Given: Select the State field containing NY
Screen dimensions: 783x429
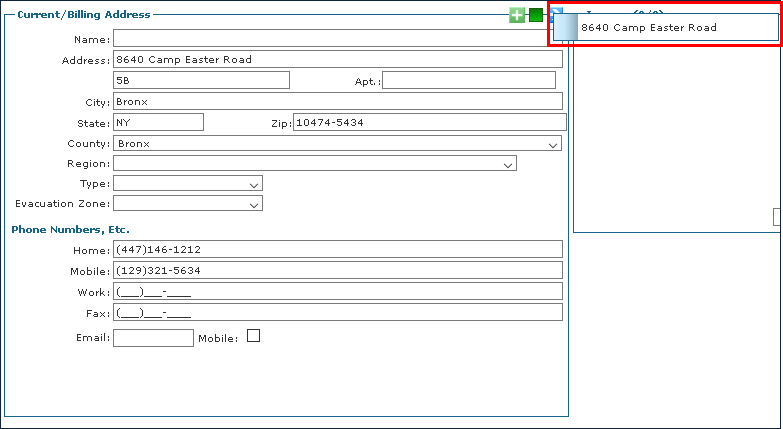Looking at the screenshot, I should click(x=158, y=122).
